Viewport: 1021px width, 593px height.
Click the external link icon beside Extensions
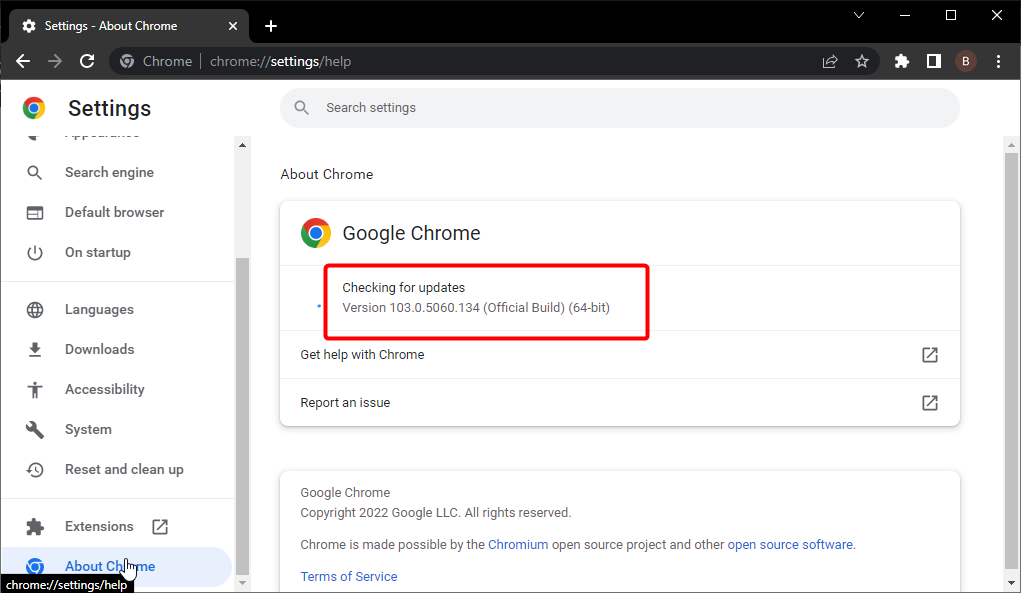coord(160,527)
